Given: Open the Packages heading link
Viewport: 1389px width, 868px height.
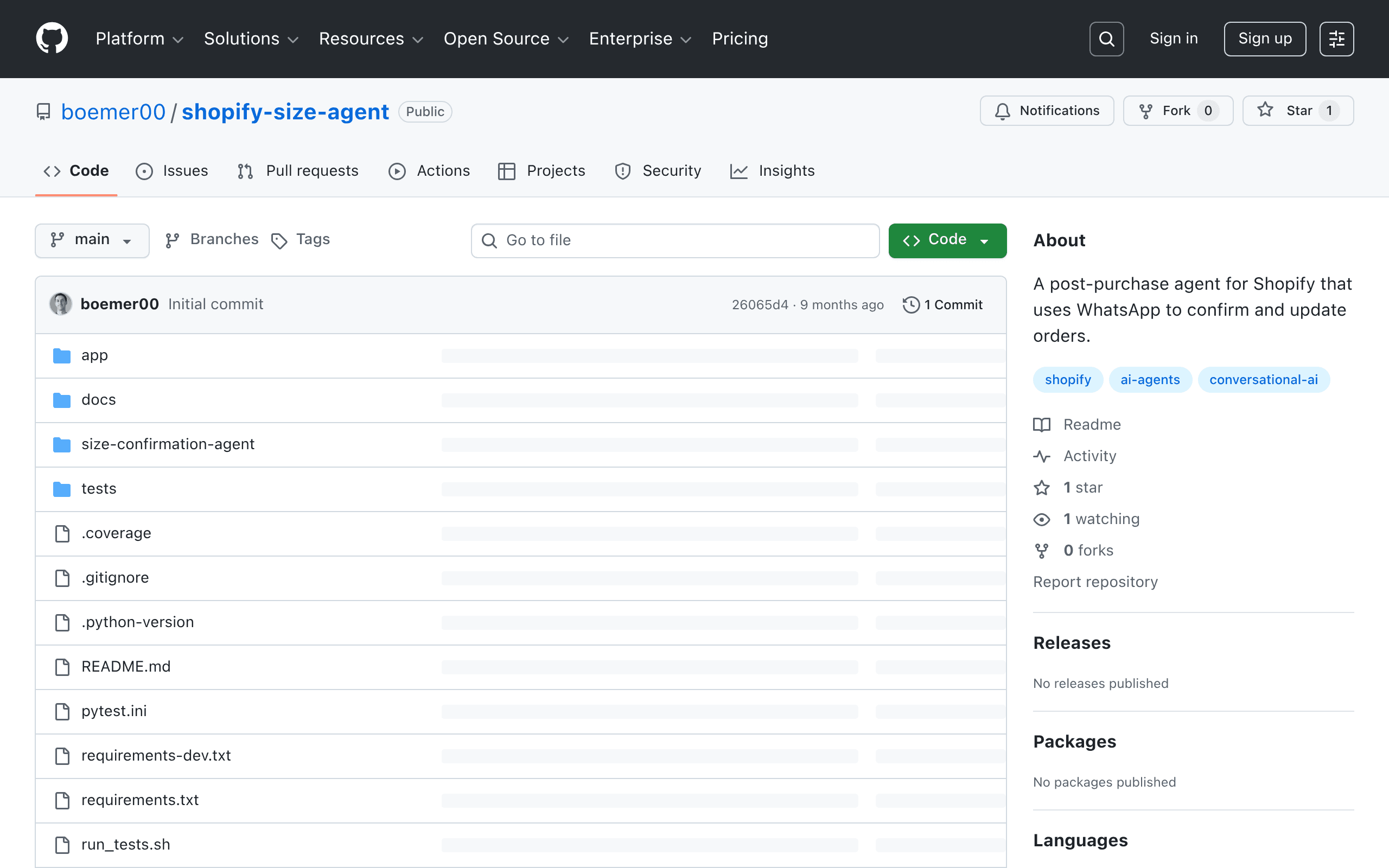Looking at the screenshot, I should (x=1074, y=742).
